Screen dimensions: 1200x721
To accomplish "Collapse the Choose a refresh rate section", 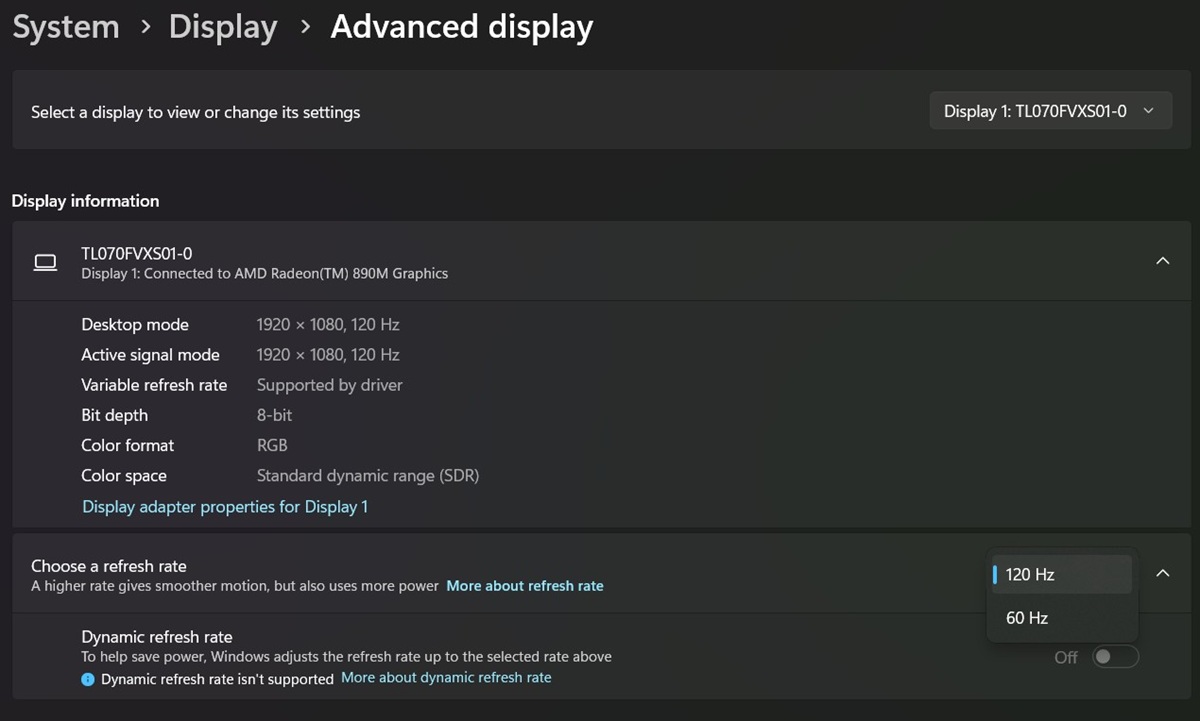I will click(x=1162, y=574).
